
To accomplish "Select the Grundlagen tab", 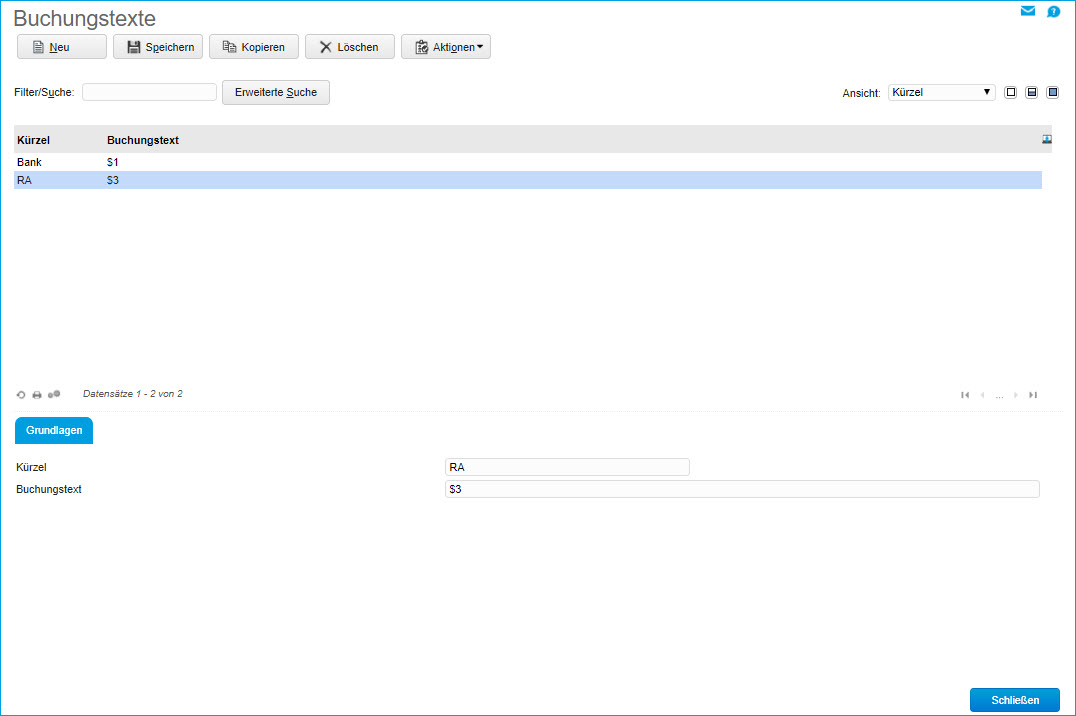I will point(54,429).
